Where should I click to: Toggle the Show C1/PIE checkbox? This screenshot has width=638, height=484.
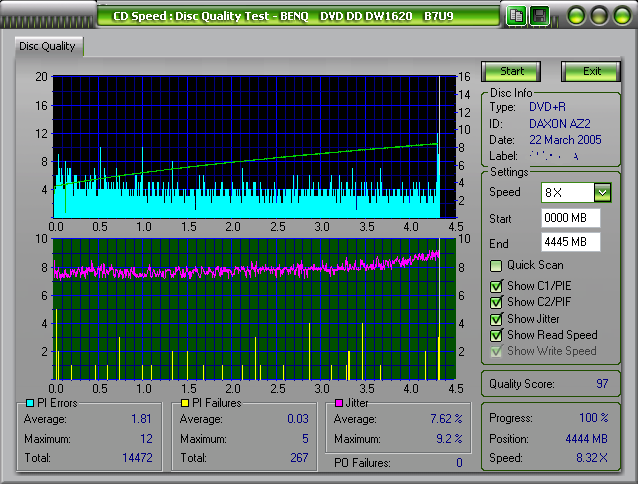[x=496, y=286]
